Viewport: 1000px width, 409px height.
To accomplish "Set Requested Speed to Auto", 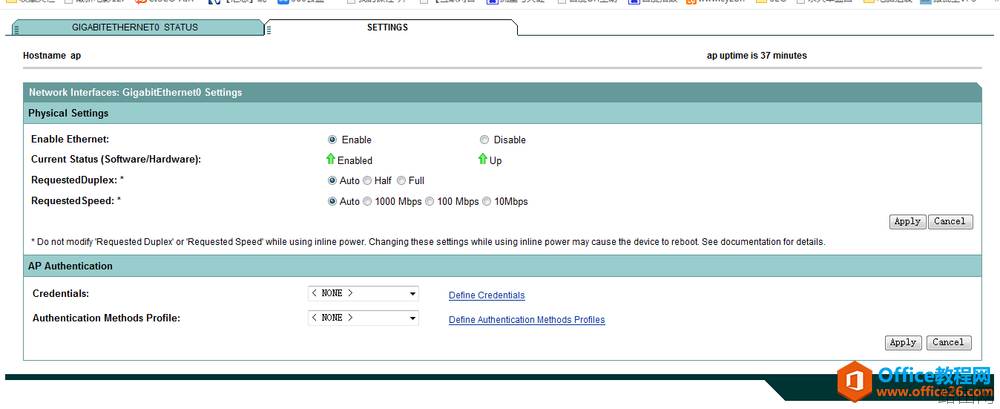I will coord(332,202).
